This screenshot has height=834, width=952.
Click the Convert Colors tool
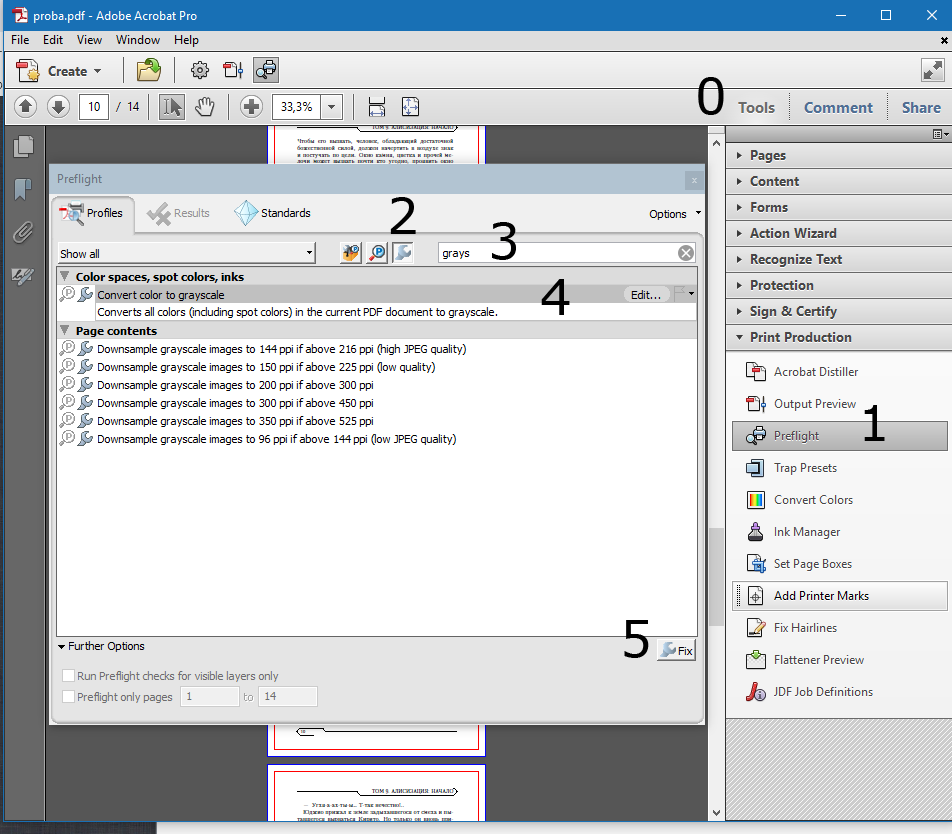click(x=813, y=500)
